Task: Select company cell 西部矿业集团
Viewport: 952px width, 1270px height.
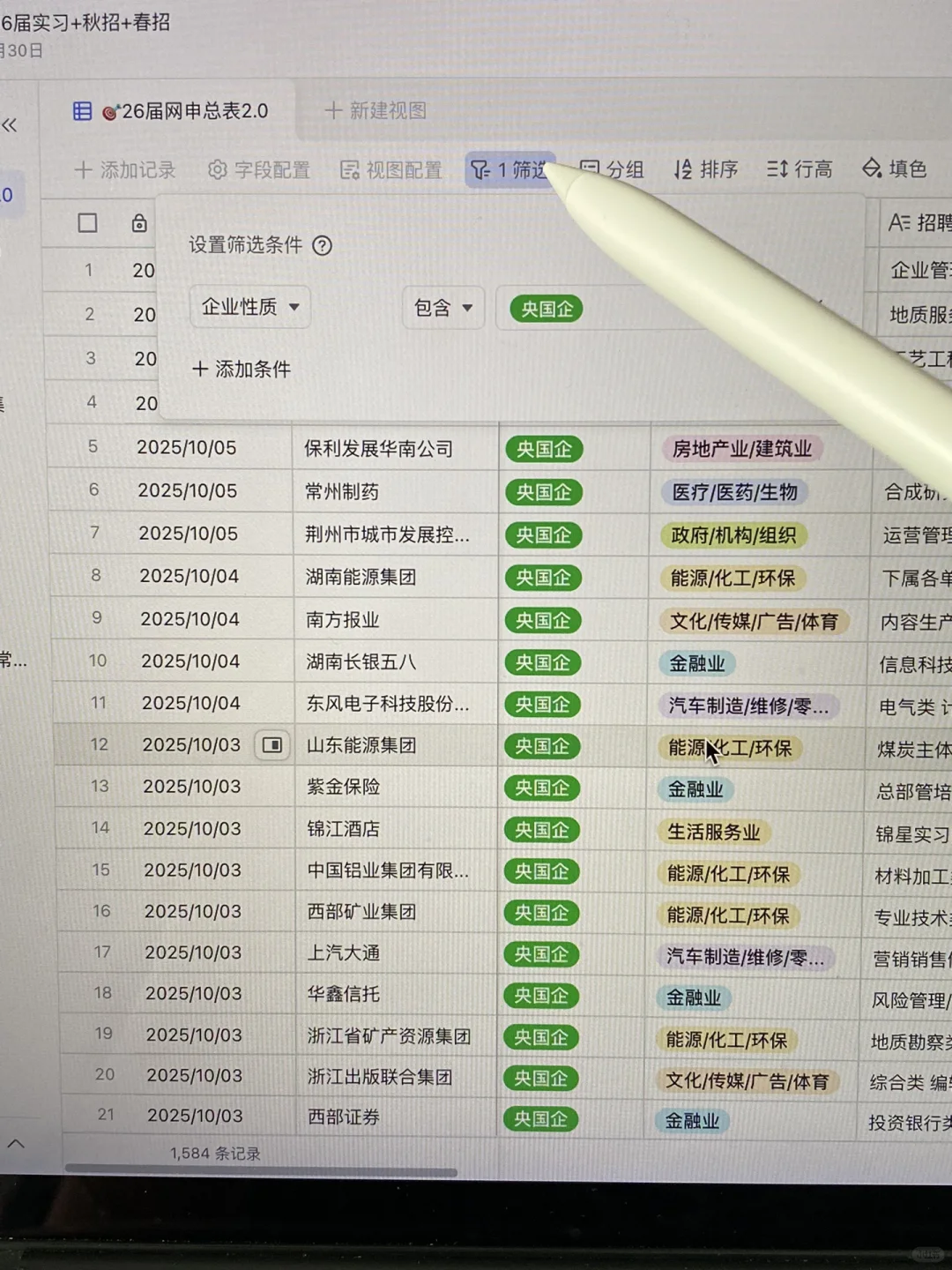Action: [x=397, y=912]
